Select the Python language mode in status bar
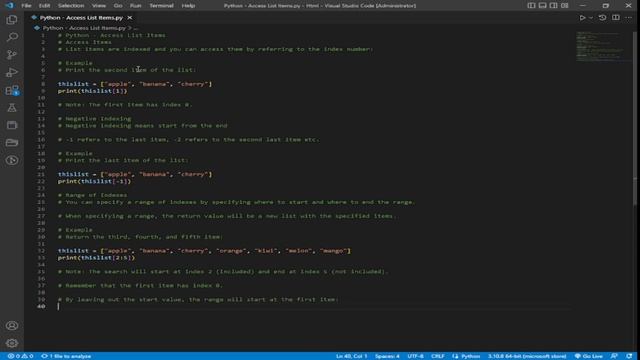This screenshot has height=360, width=640. pyautogui.click(x=470, y=356)
